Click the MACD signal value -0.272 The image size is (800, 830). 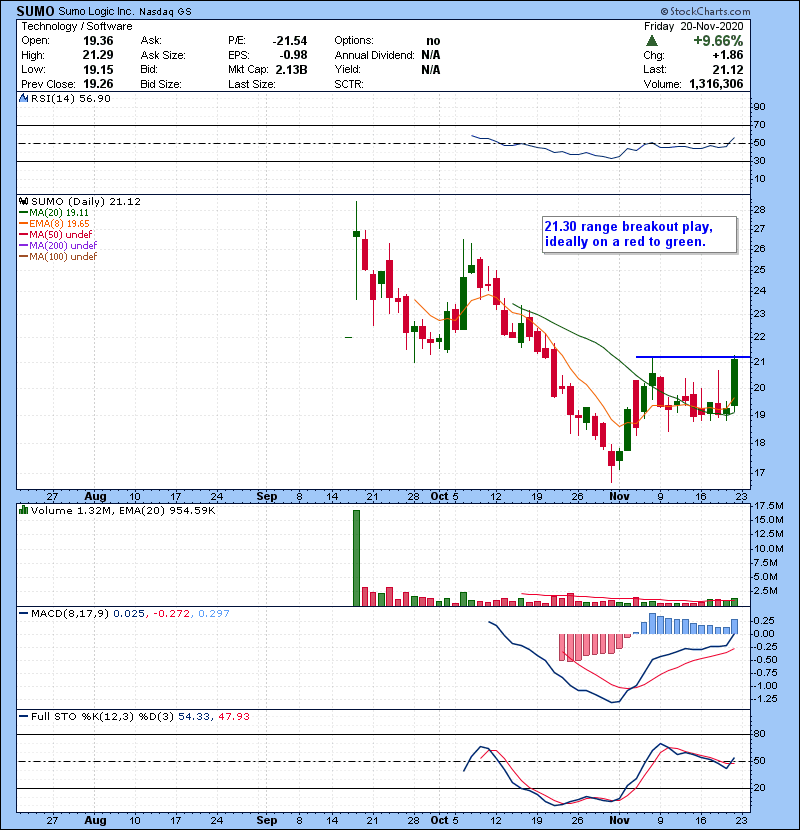point(172,614)
